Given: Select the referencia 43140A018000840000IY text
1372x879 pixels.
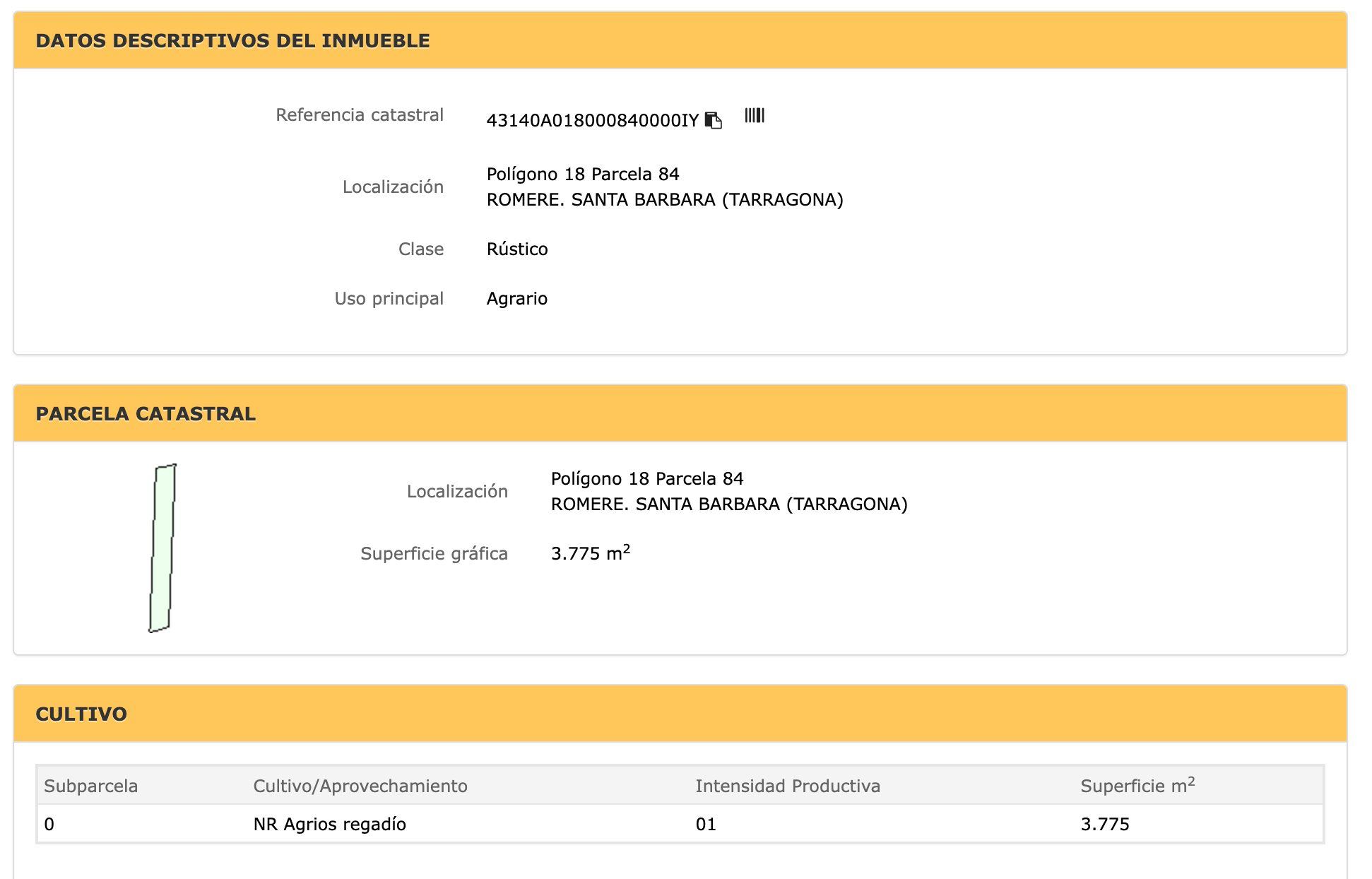Looking at the screenshot, I should click(592, 121).
